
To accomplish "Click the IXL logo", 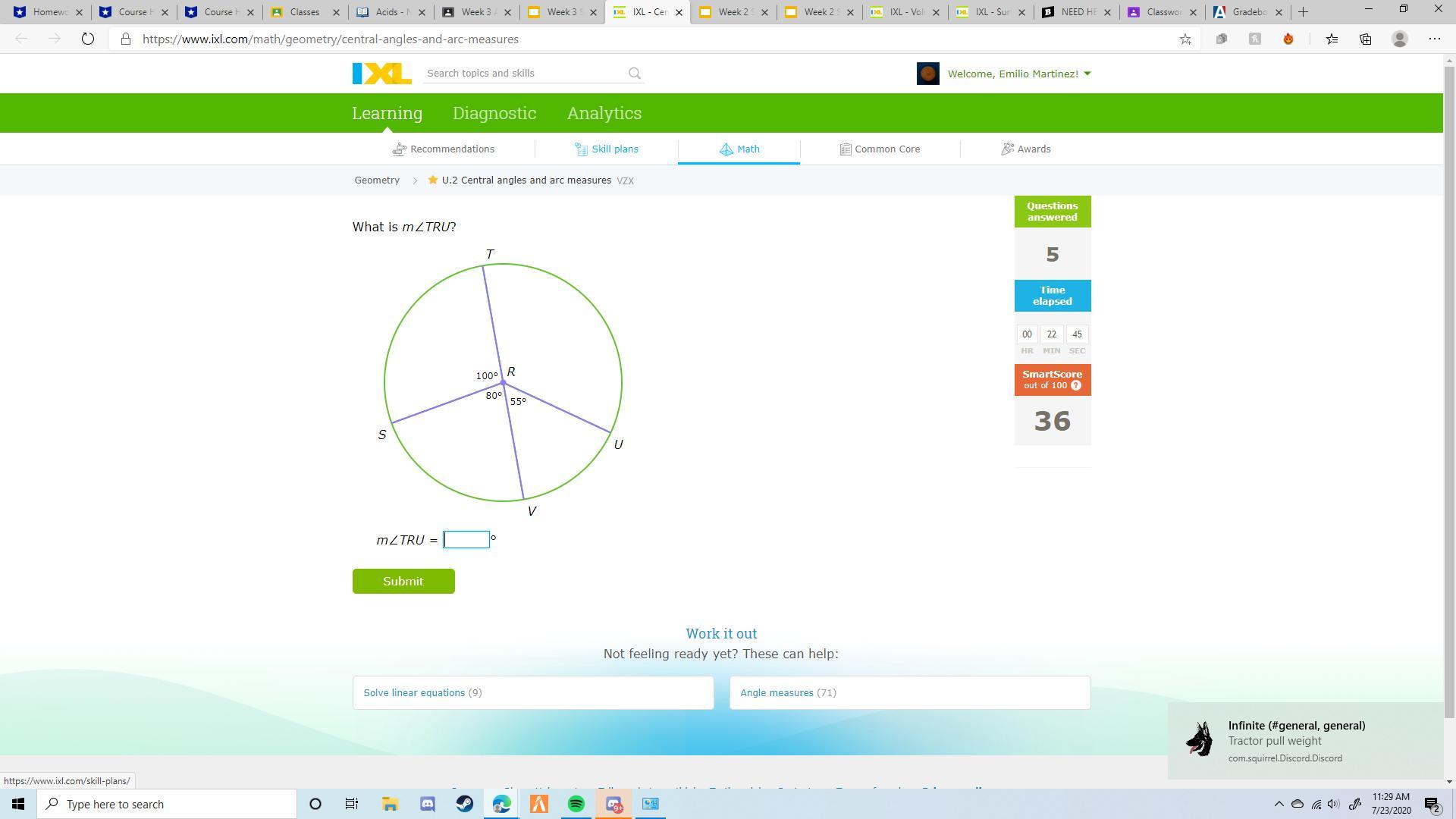I will click(381, 74).
